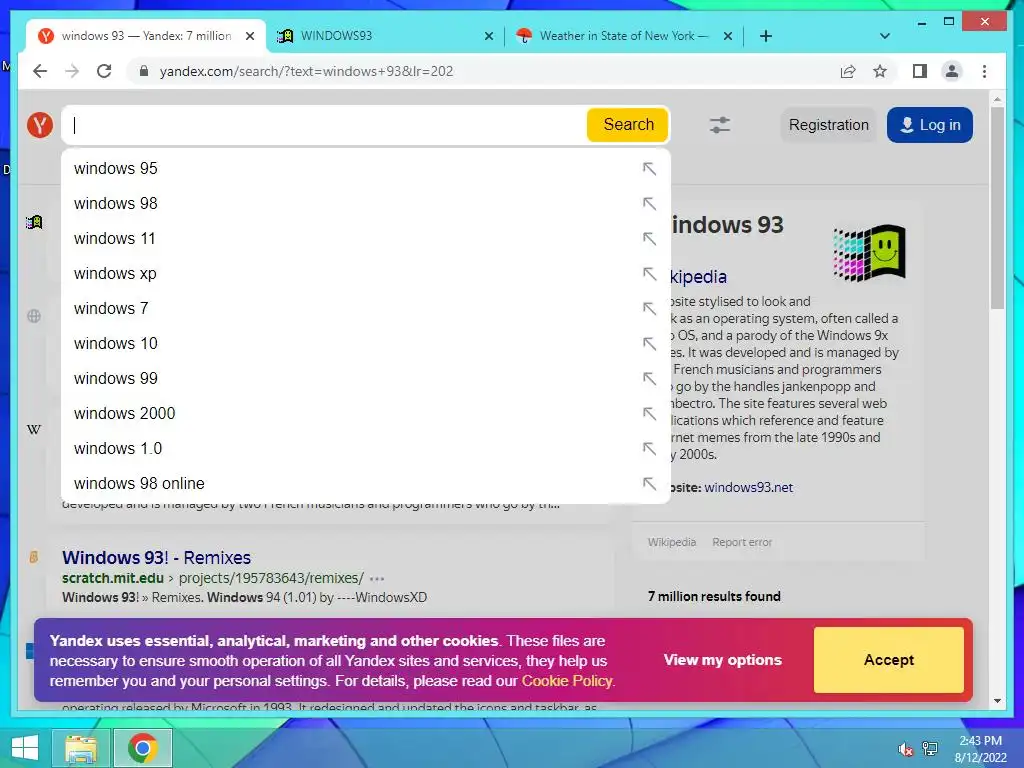The width and height of the screenshot is (1024, 768).
Task: Click the Windows 93 logo thumbnail
Action: (869, 253)
